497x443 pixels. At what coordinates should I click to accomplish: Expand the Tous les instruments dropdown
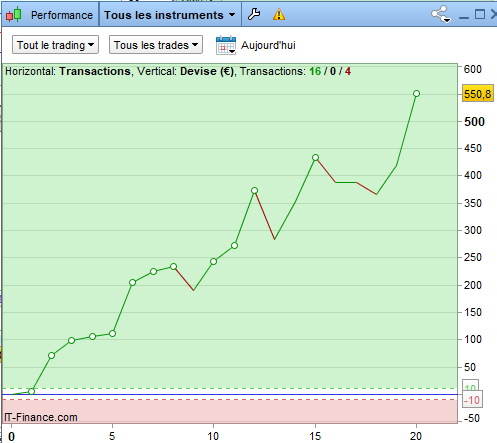pos(170,15)
